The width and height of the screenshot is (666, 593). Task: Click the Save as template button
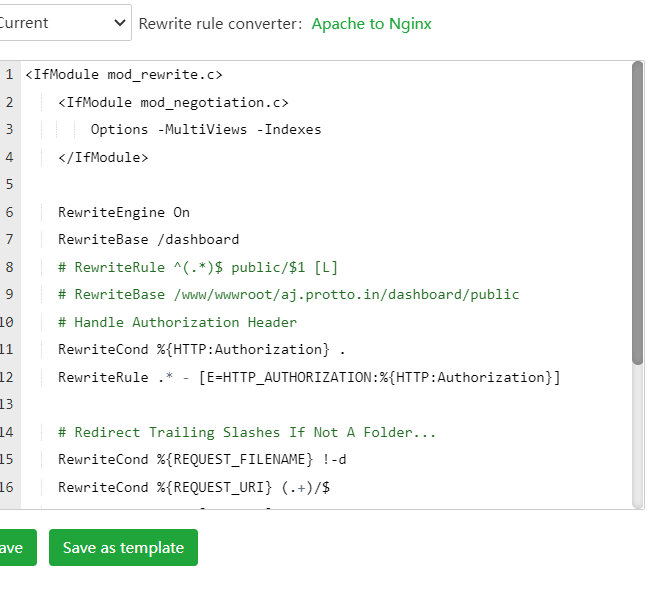coord(123,548)
